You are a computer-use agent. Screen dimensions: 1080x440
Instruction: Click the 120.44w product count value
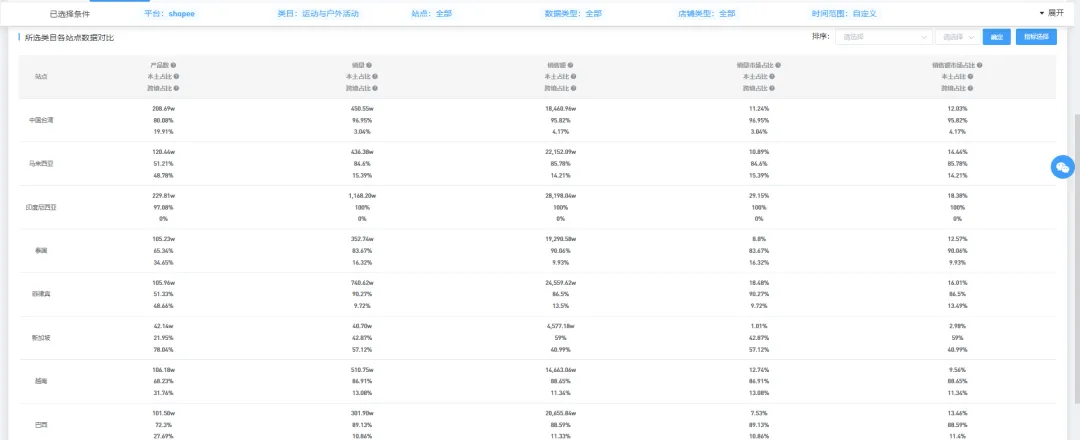pos(164,151)
